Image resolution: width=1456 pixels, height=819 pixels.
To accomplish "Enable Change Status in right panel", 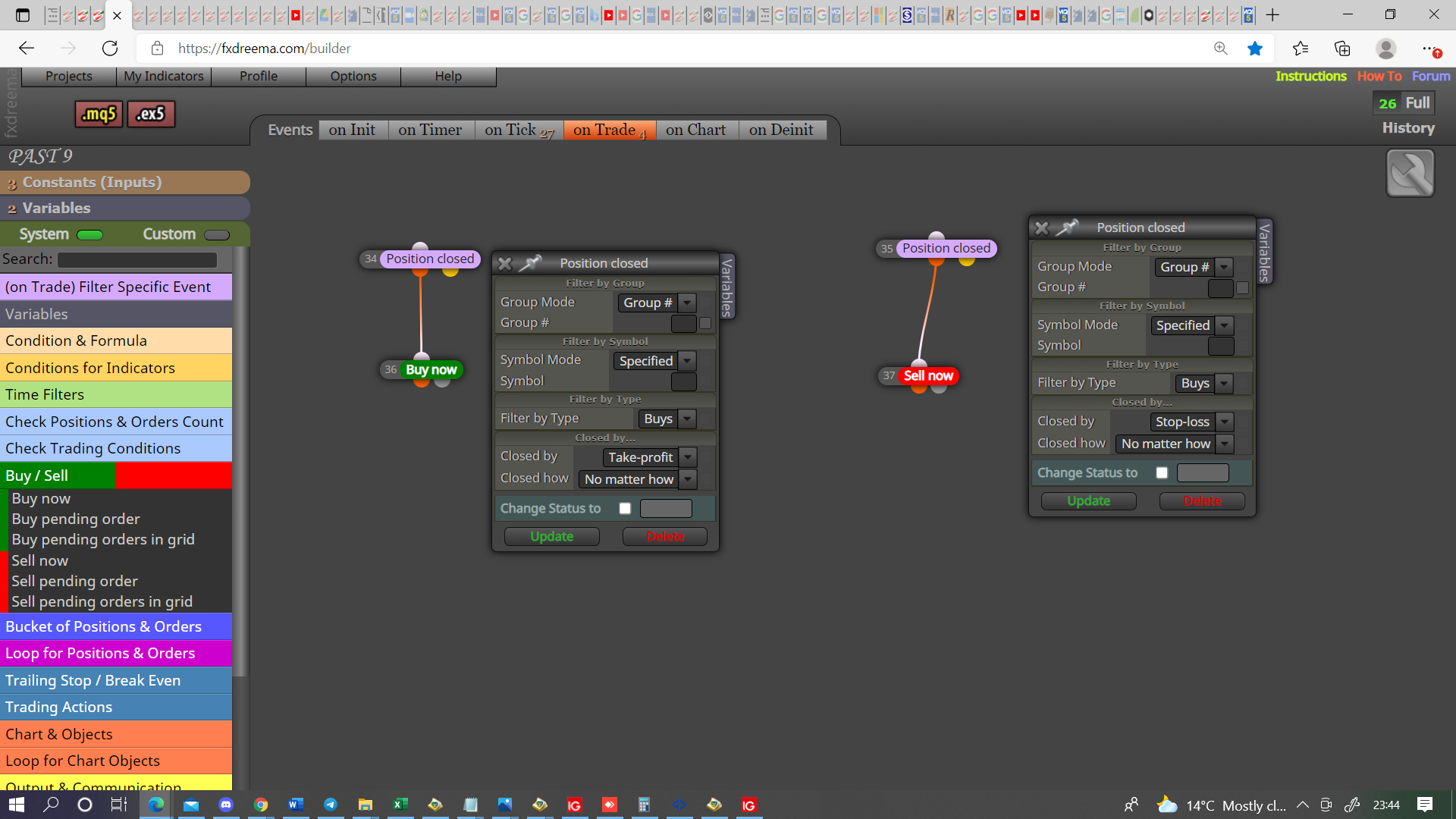I will click(x=1162, y=472).
